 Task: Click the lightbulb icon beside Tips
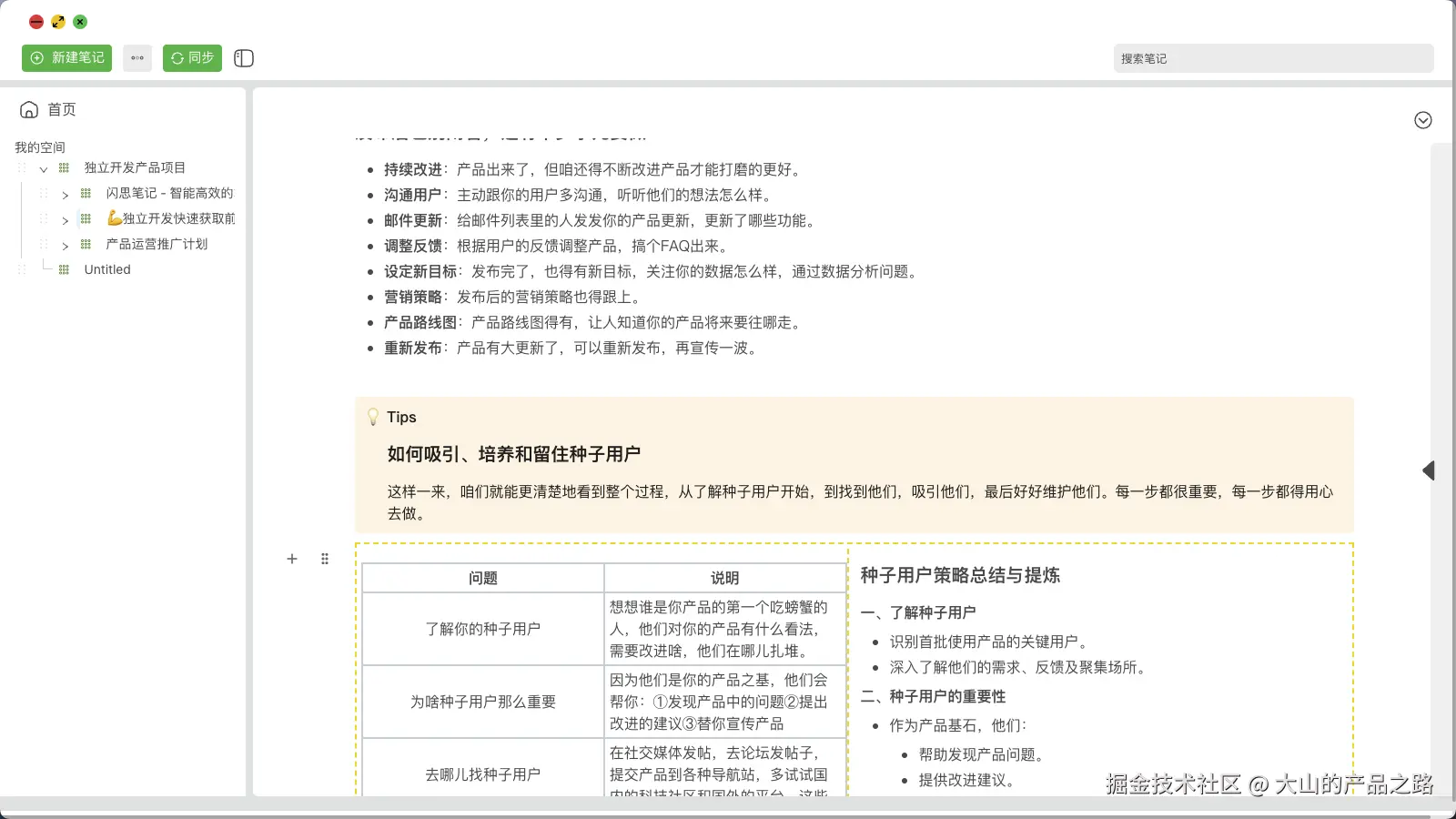pyautogui.click(x=373, y=417)
